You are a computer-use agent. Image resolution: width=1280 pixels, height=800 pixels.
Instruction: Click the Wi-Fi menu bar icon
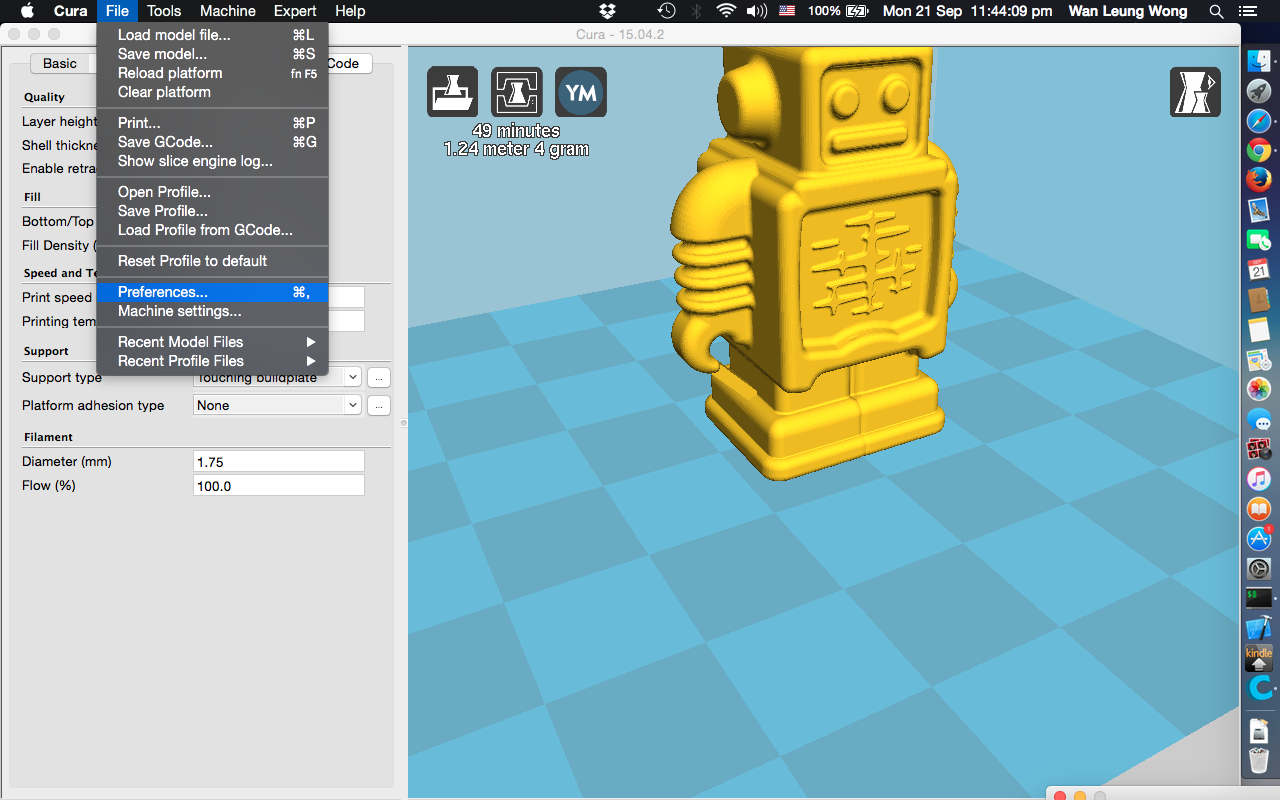click(x=726, y=11)
